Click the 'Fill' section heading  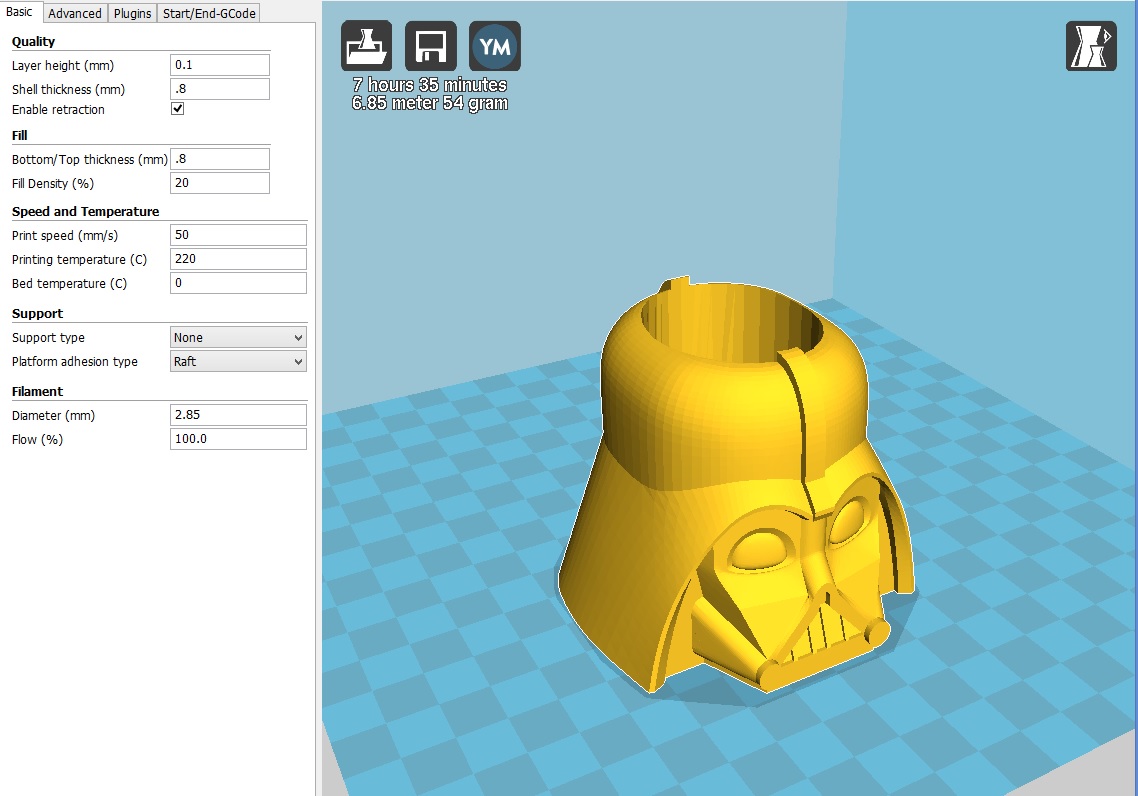20,135
